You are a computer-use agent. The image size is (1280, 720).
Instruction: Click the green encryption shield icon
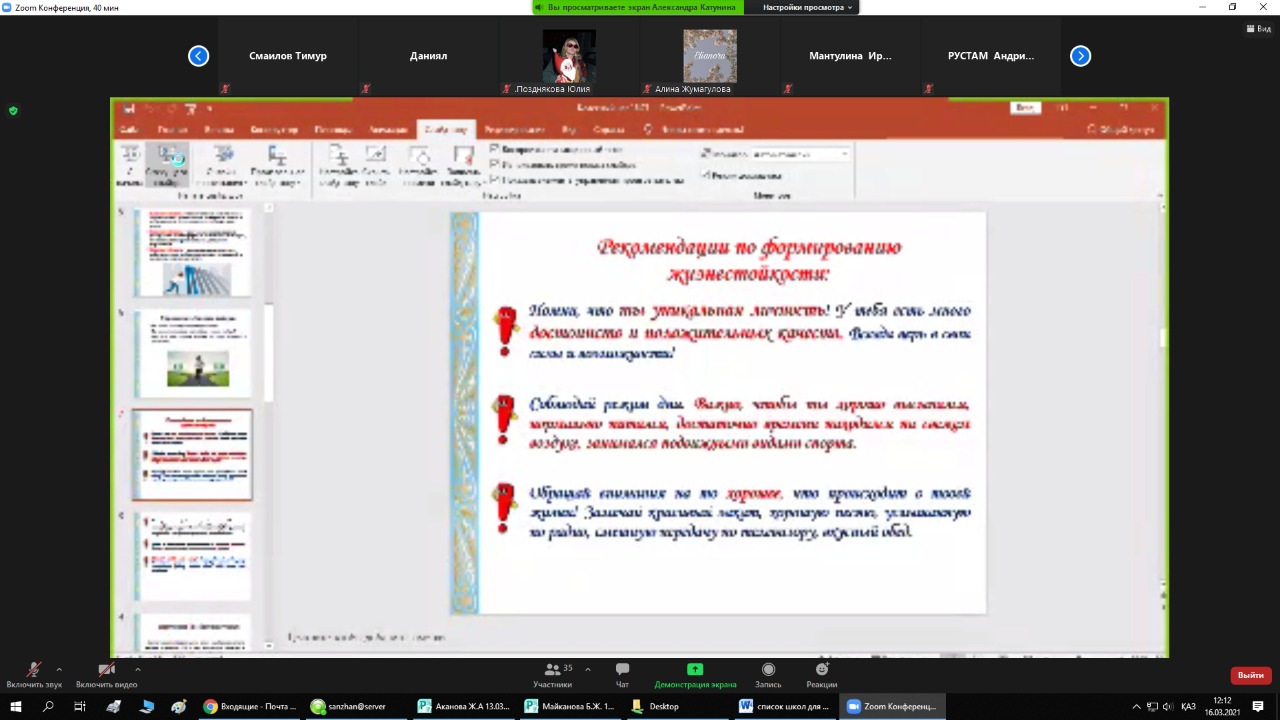(13, 110)
